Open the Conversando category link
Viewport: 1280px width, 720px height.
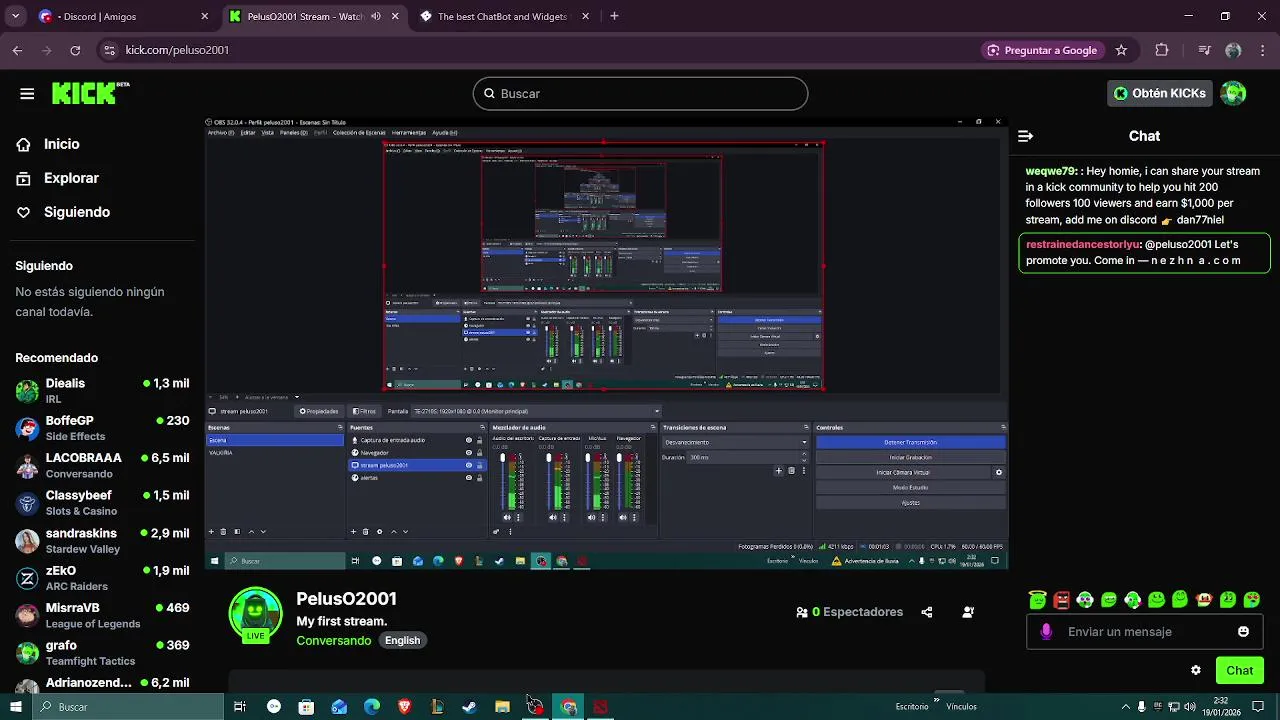334,640
